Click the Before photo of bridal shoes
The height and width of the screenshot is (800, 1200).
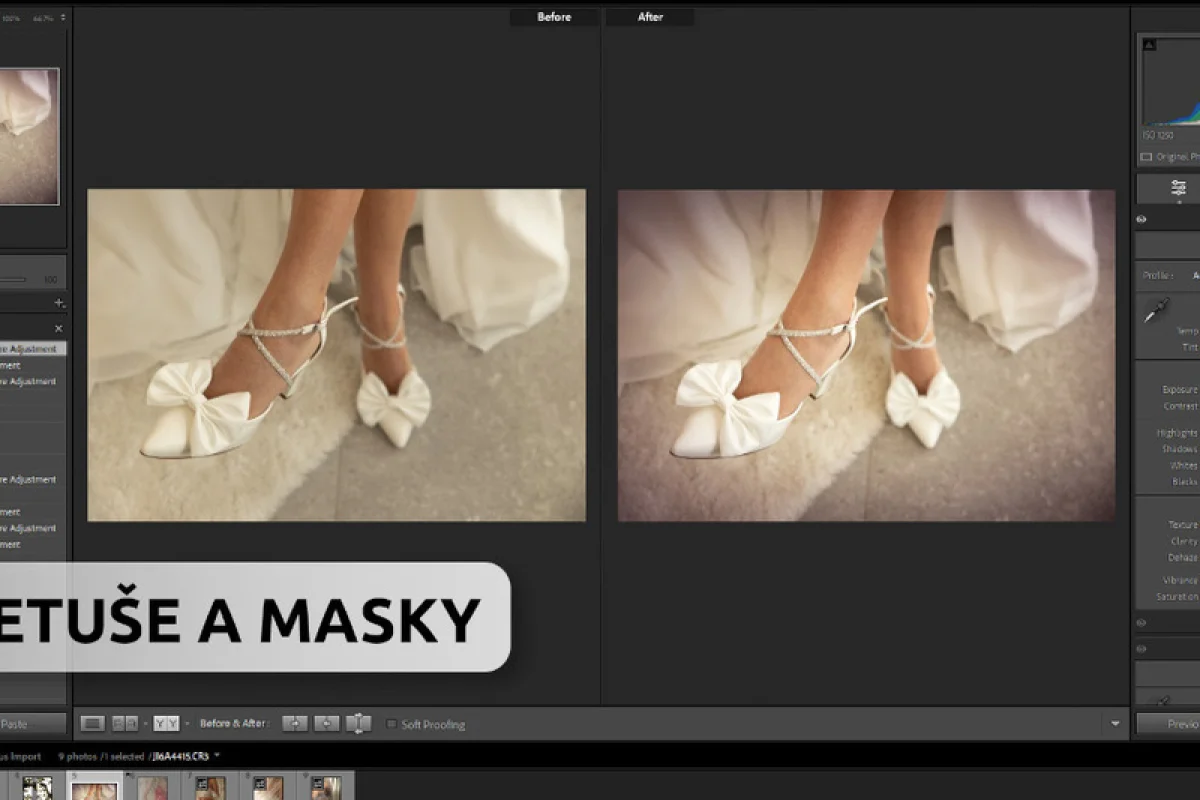[x=336, y=355]
